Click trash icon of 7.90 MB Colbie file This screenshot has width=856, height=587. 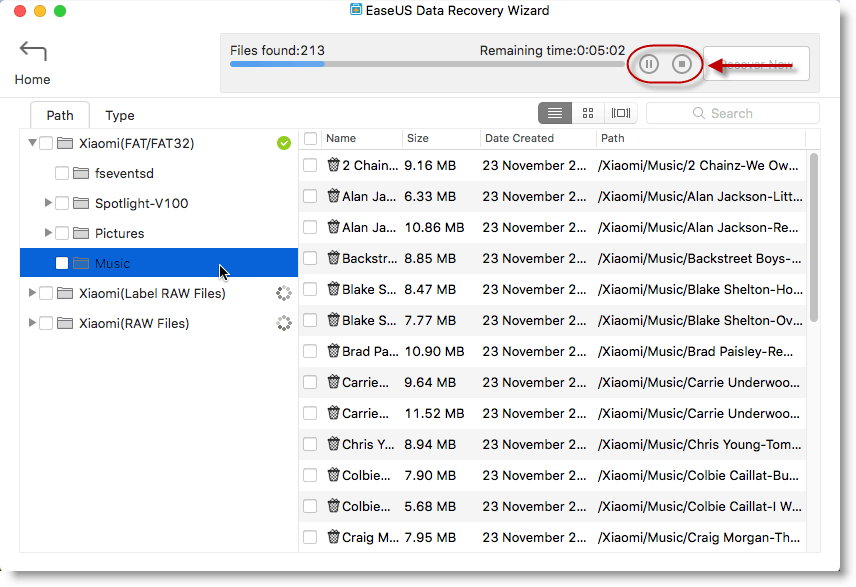point(333,475)
